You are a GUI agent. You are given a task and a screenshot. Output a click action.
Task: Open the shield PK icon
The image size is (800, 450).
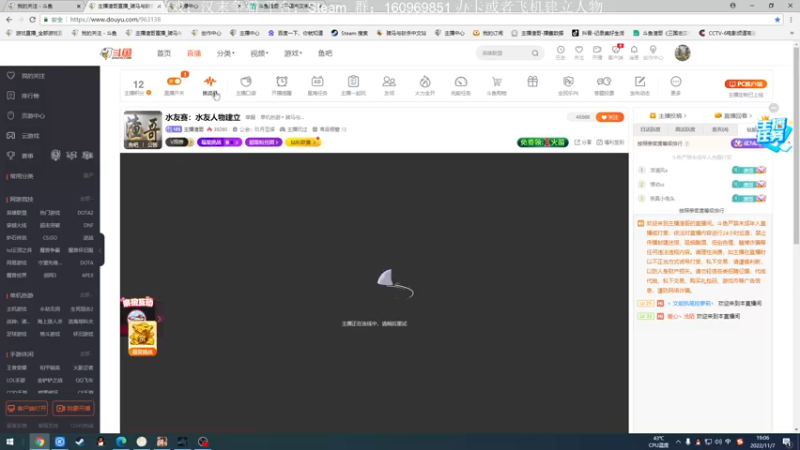click(x=568, y=82)
